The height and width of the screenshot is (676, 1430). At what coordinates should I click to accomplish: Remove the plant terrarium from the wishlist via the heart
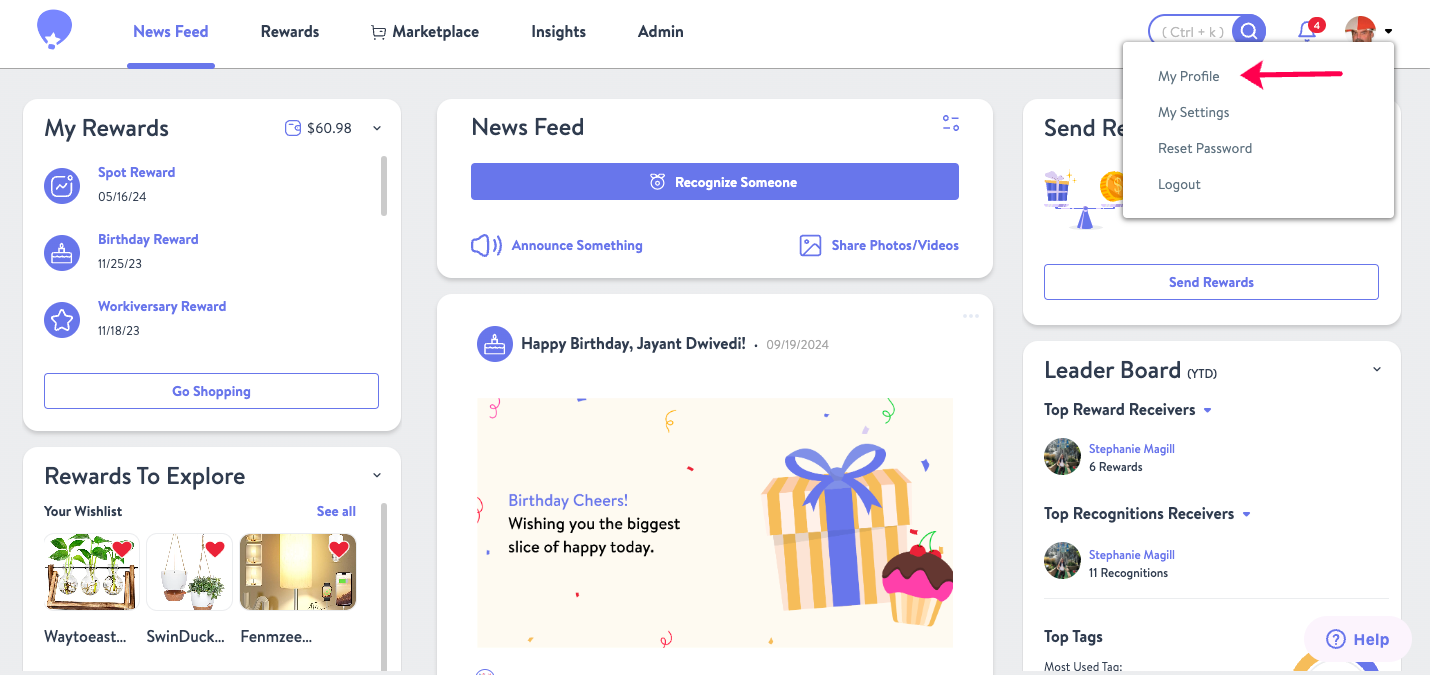coord(122,549)
